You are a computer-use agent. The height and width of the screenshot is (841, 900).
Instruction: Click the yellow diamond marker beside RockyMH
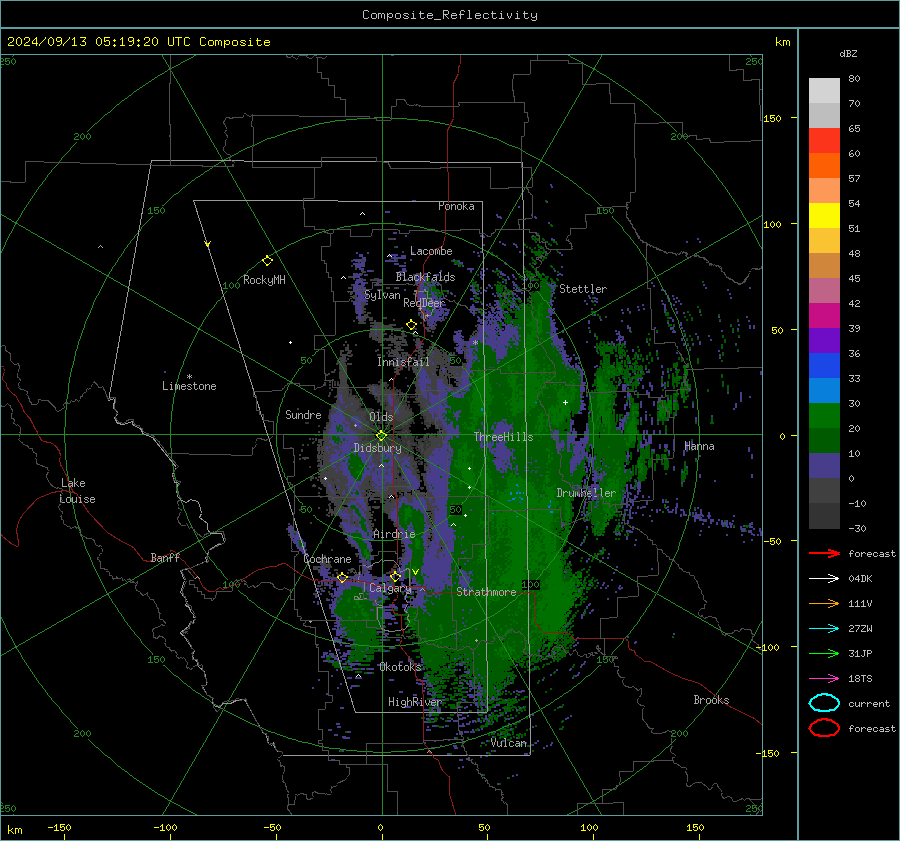[x=267, y=261]
